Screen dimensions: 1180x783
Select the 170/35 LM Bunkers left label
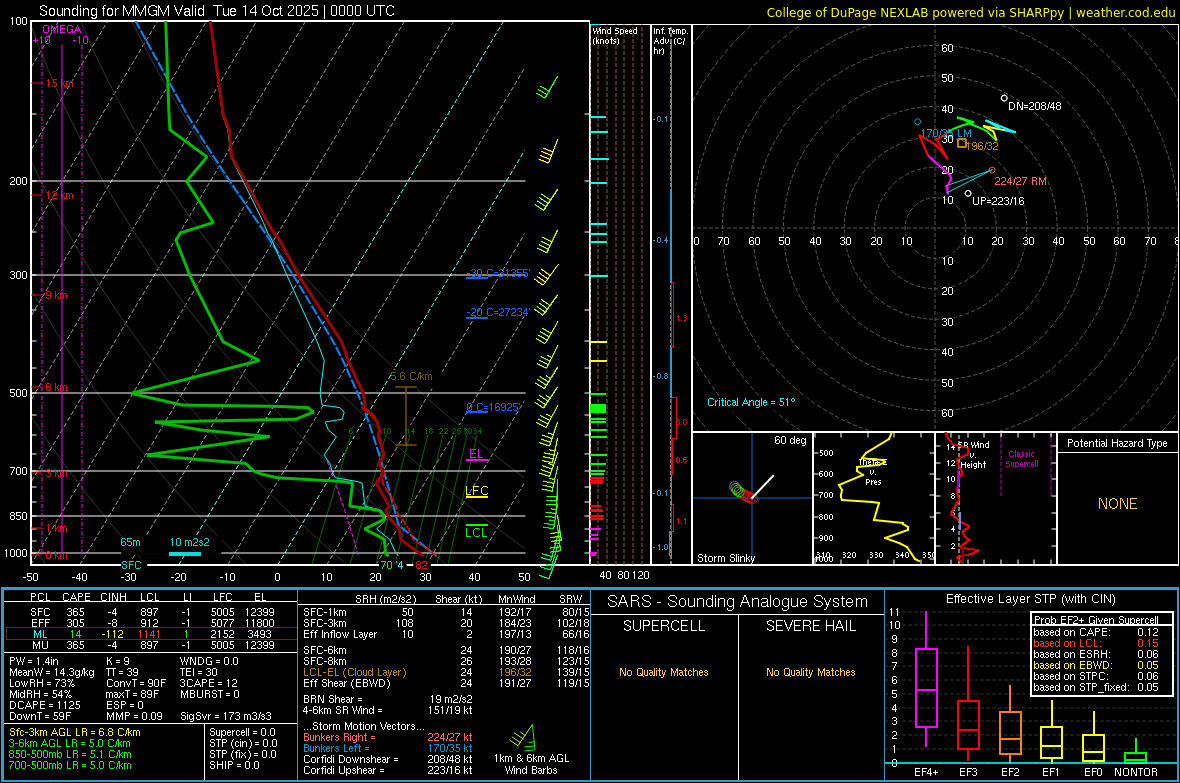946,133
